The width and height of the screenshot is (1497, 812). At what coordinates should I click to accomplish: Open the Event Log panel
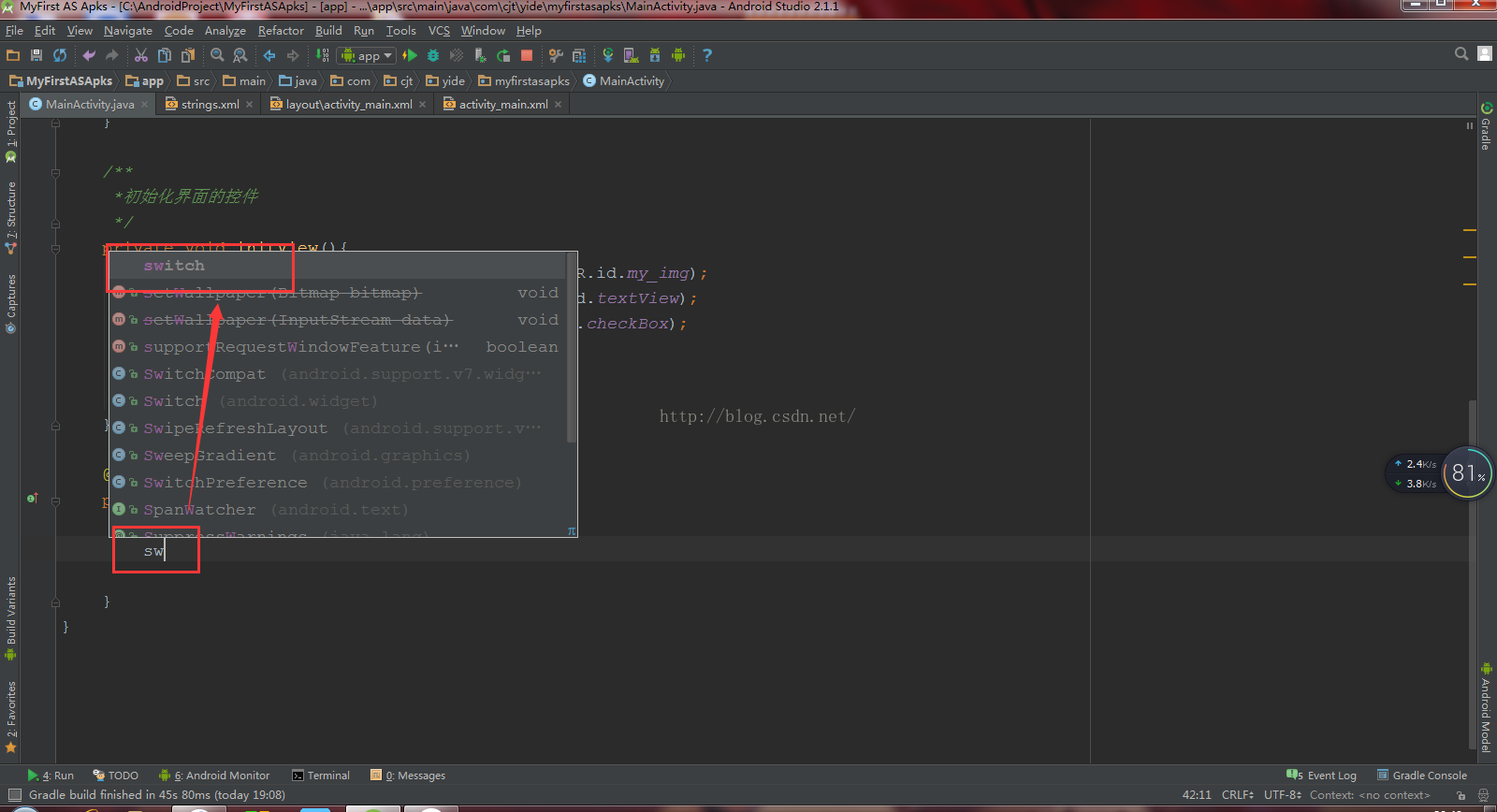coord(1321,776)
